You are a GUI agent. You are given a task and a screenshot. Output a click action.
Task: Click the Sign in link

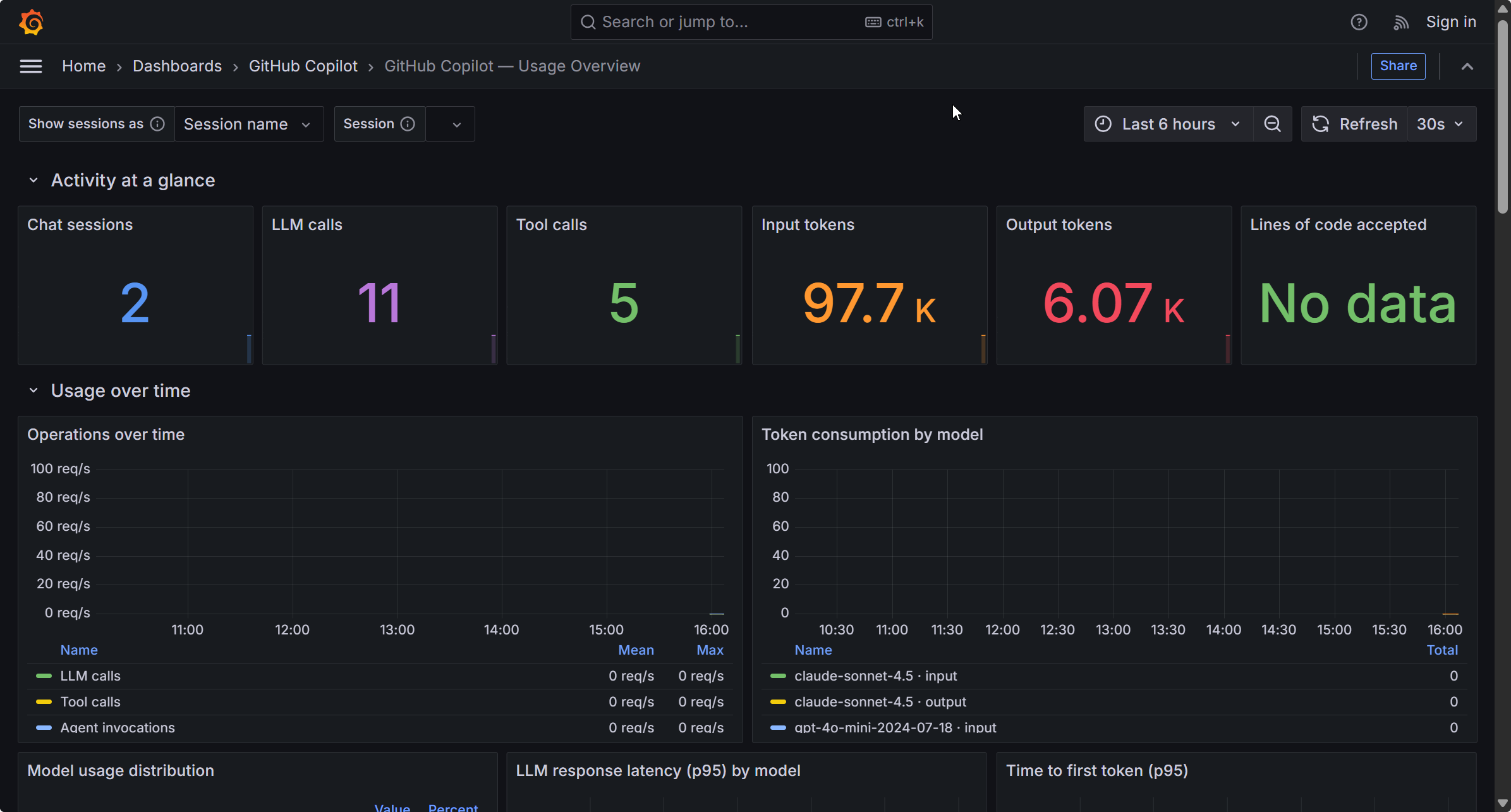pyautogui.click(x=1451, y=22)
